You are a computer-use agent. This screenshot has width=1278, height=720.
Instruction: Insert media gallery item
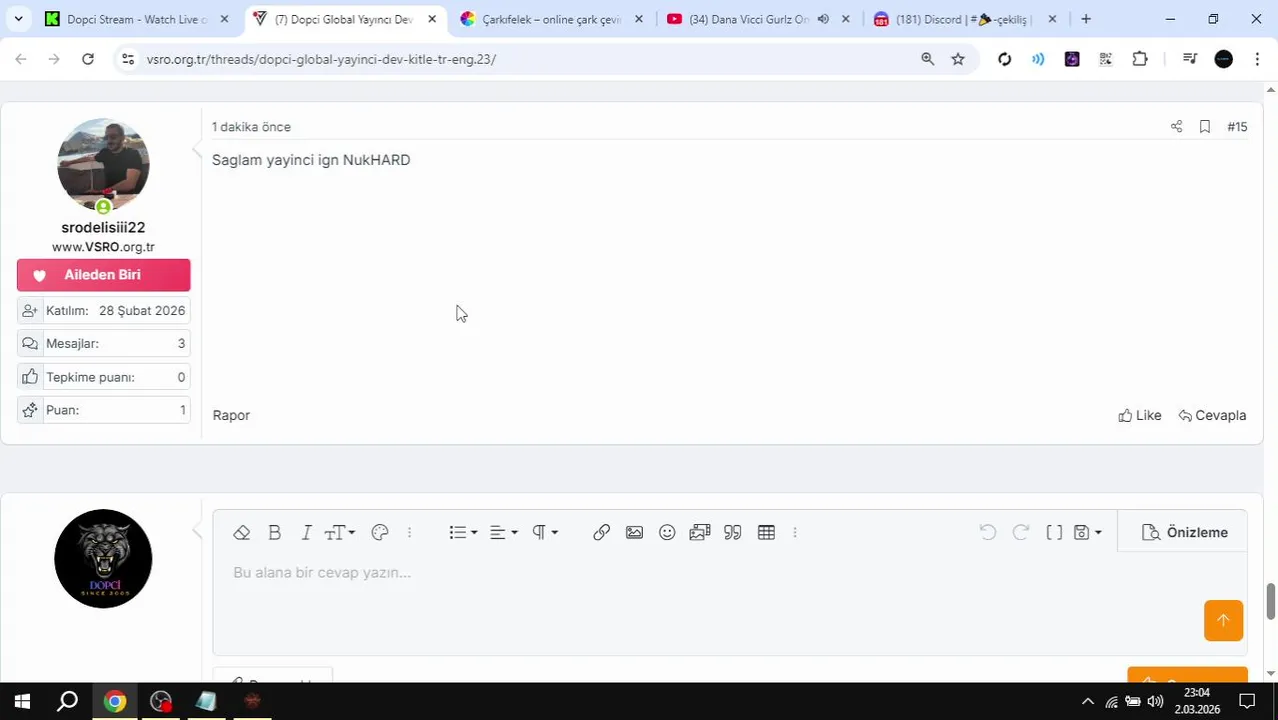coord(700,533)
